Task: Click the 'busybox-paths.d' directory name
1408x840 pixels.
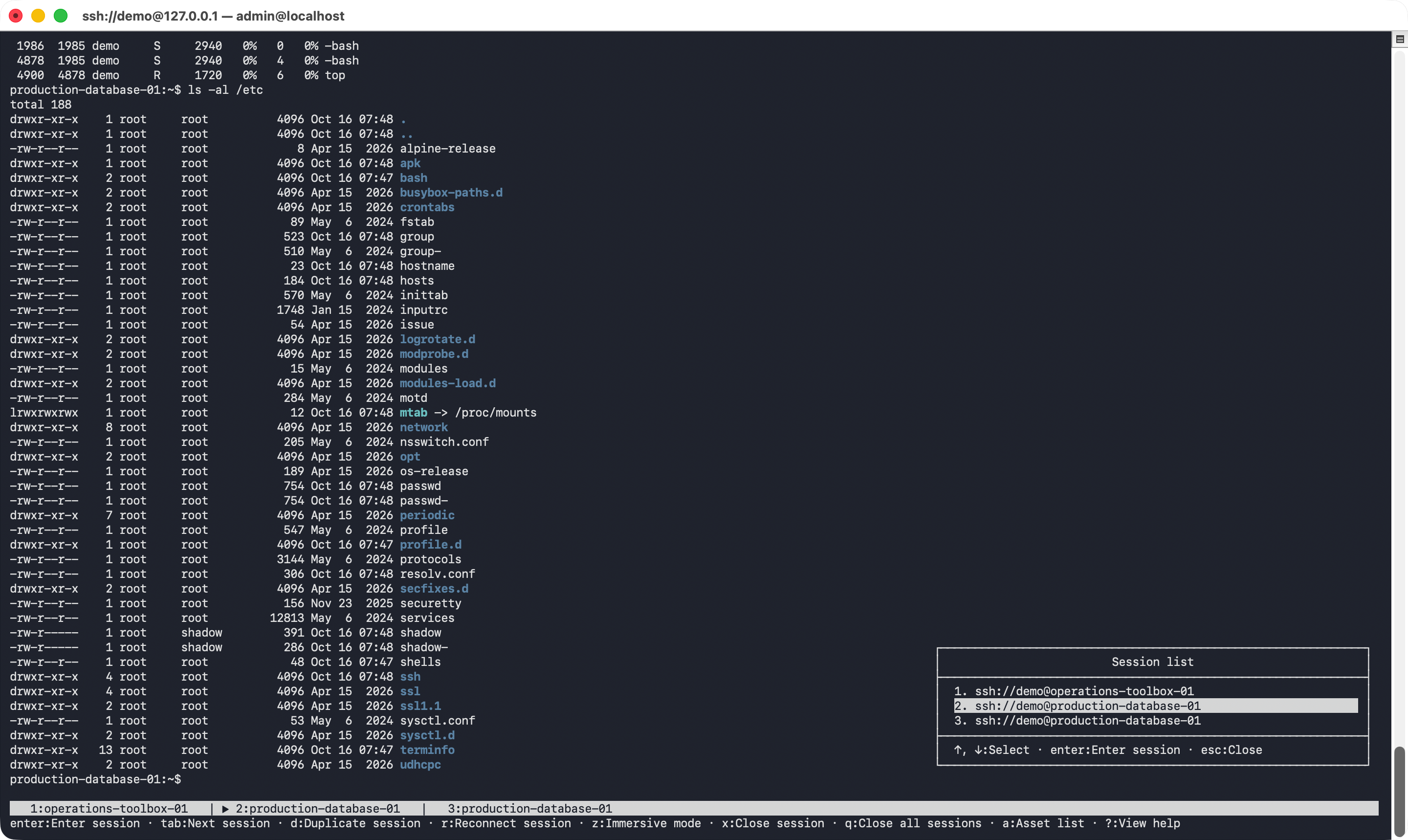Action: (451, 193)
